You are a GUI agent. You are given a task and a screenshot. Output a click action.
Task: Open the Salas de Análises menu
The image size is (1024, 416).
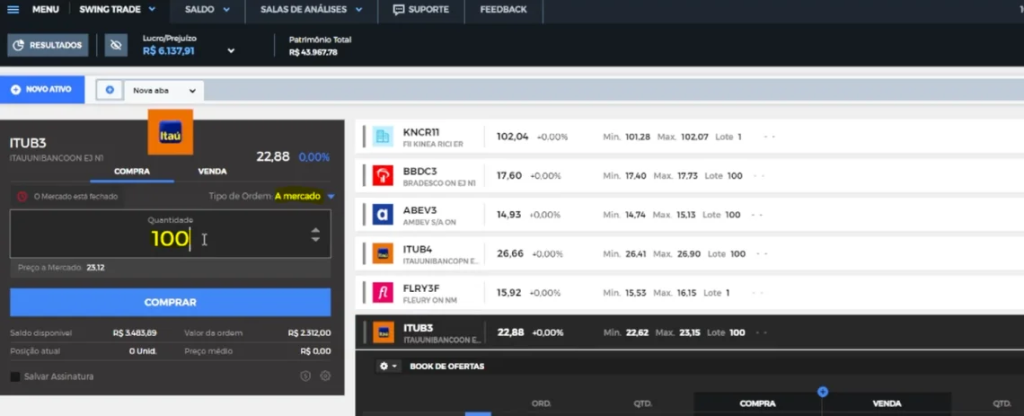pyautogui.click(x=311, y=10)
